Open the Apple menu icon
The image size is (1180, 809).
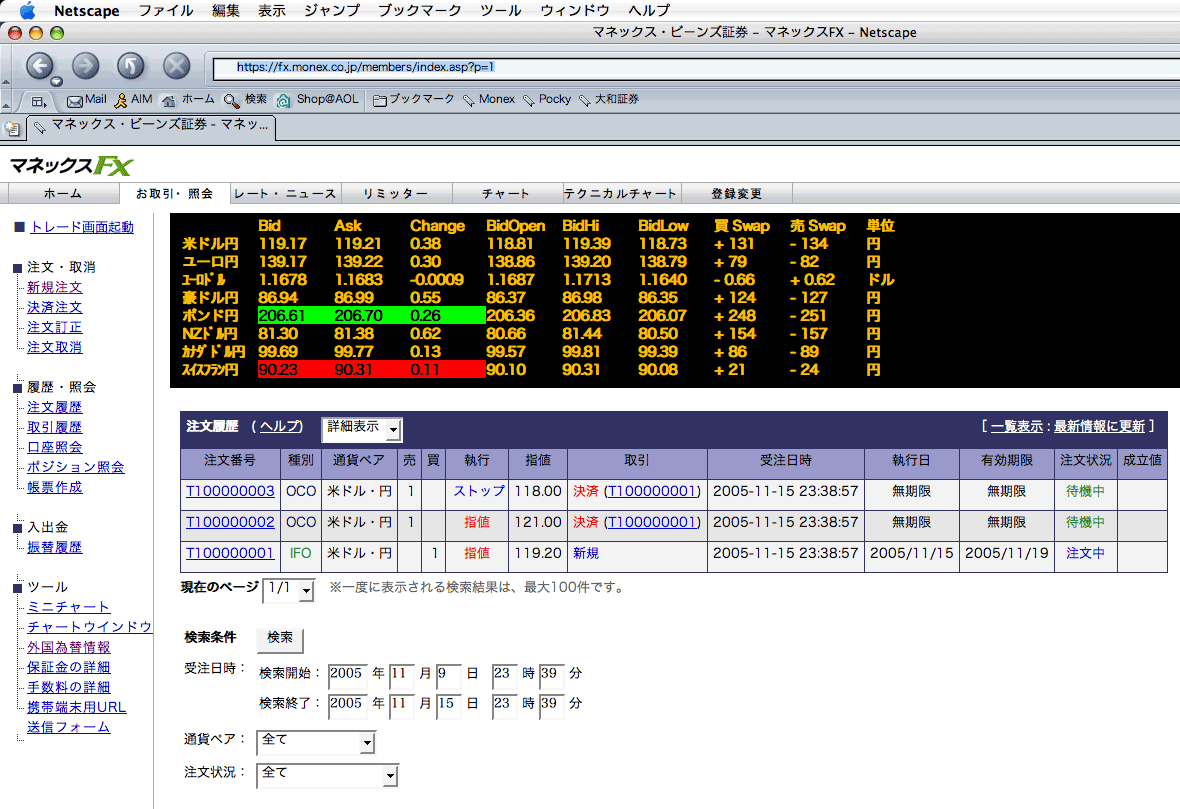pos(26,11)
